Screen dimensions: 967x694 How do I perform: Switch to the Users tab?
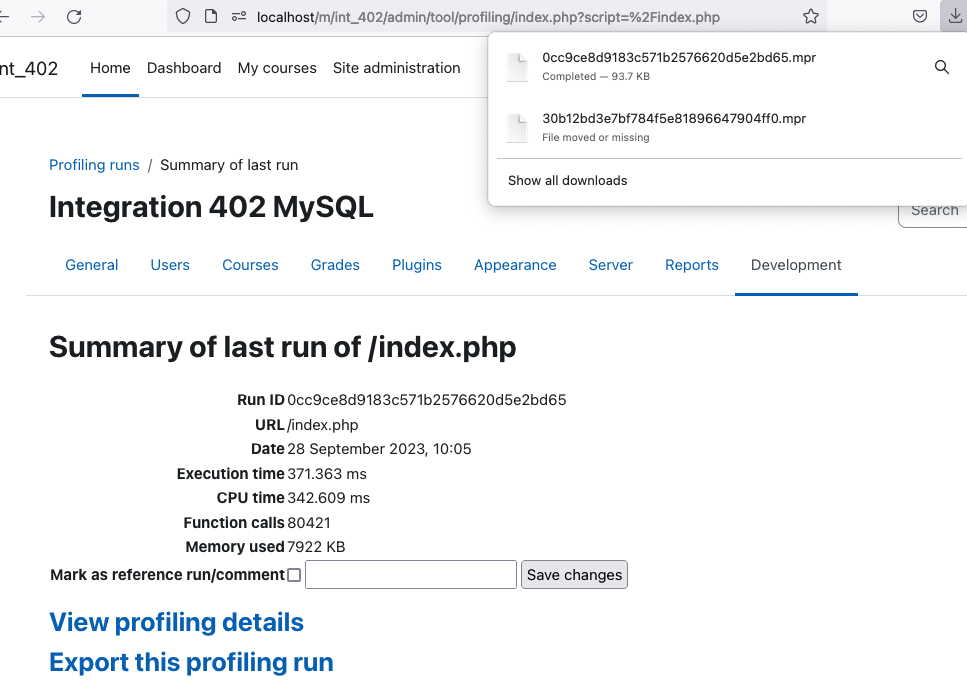click(x=170, y=265)
